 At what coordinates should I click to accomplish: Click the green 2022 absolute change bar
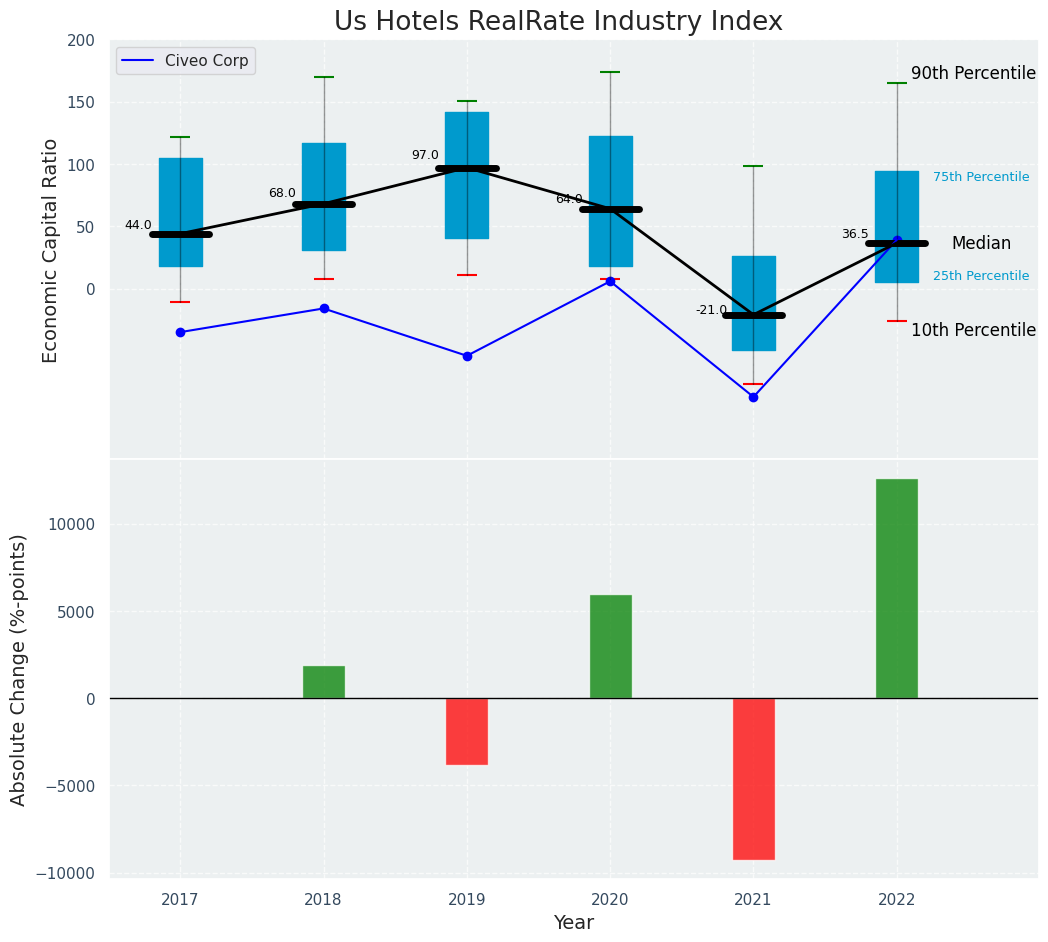point(896,588)
